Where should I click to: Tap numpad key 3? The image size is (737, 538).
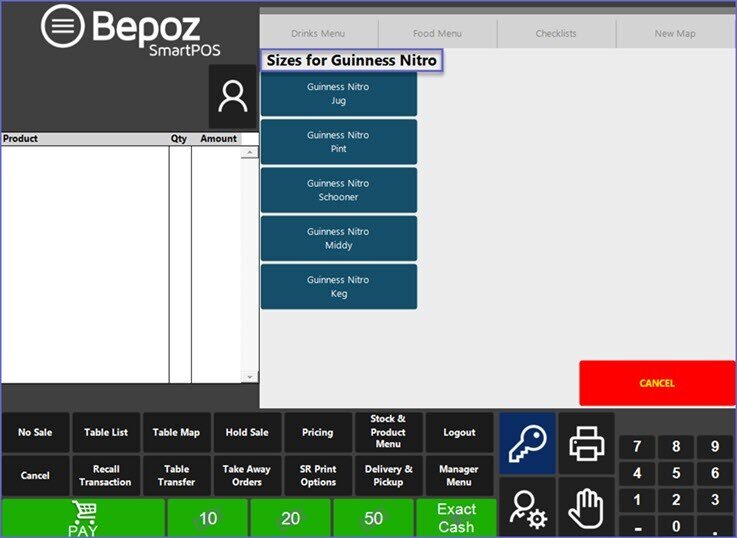click(715, 500)
